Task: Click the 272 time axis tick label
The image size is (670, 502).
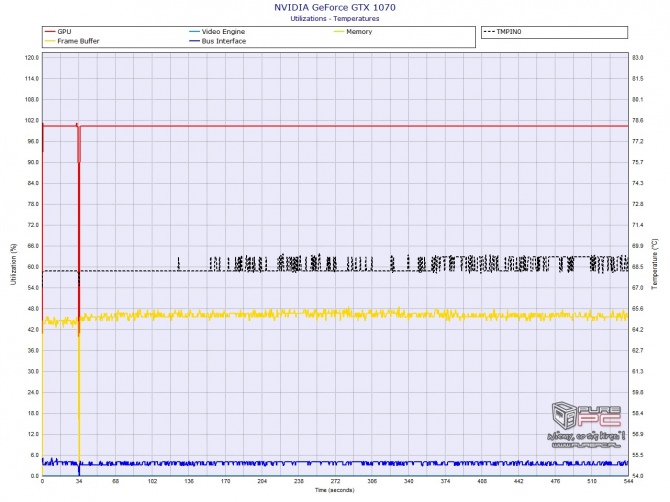Action: [335, 481]
